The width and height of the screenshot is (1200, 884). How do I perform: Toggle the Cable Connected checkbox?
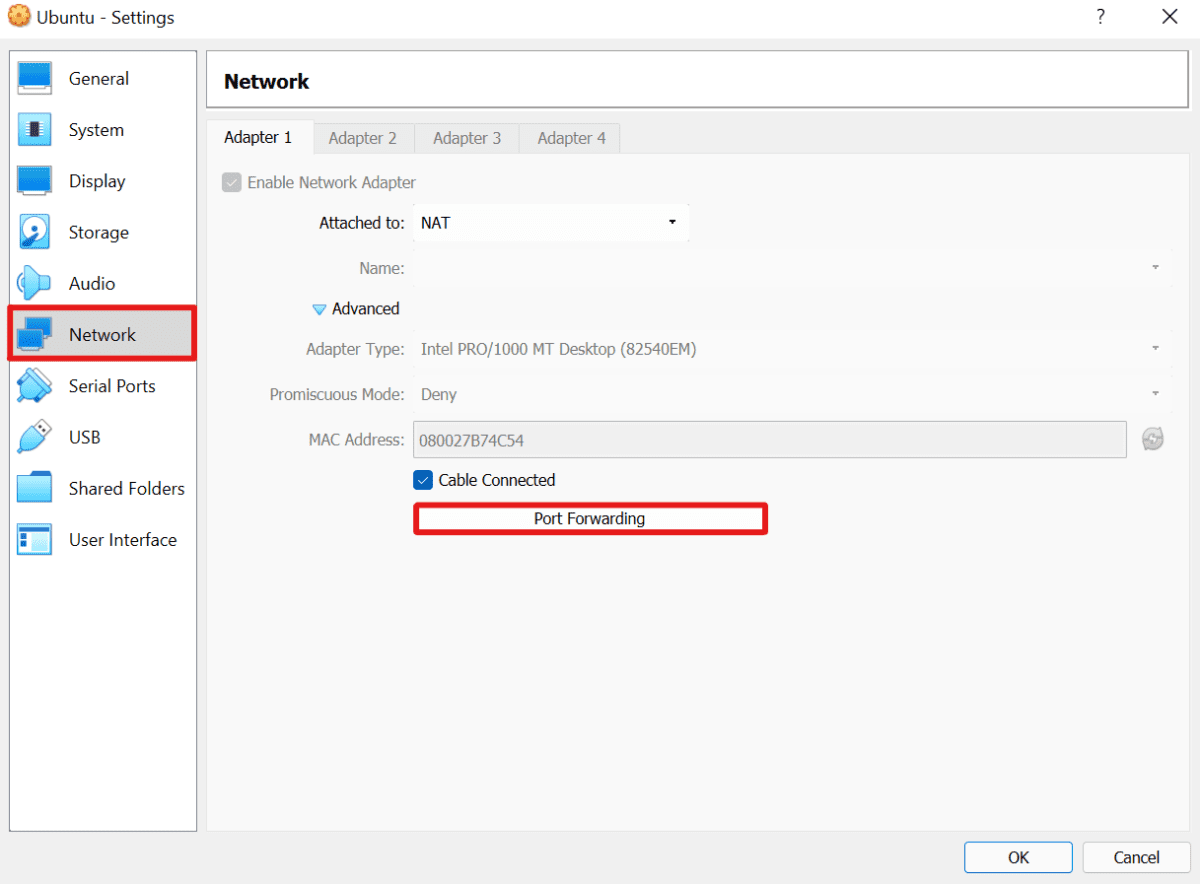423,480
